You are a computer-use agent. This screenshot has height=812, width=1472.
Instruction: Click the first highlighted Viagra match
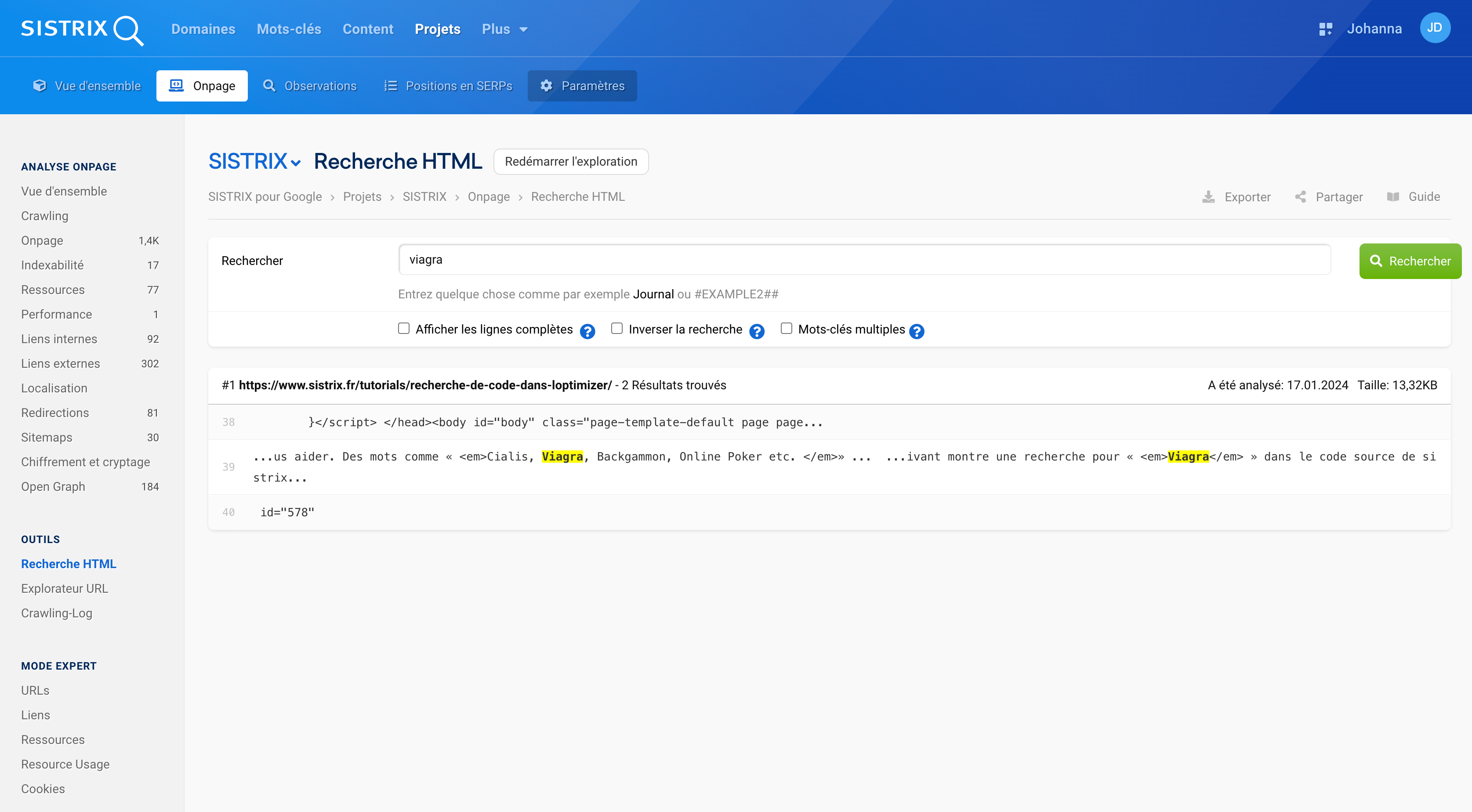(562, 457)
